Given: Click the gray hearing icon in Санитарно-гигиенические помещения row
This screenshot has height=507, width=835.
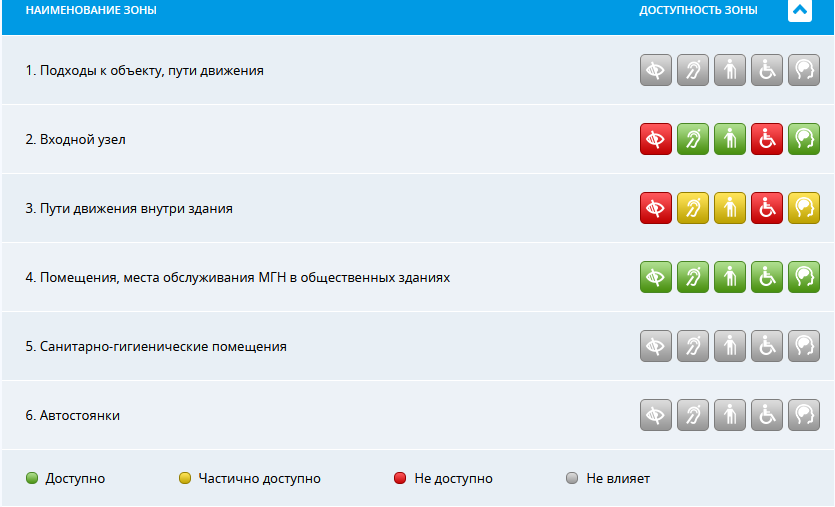Looking at the screenshot, I should pos(693,346).
